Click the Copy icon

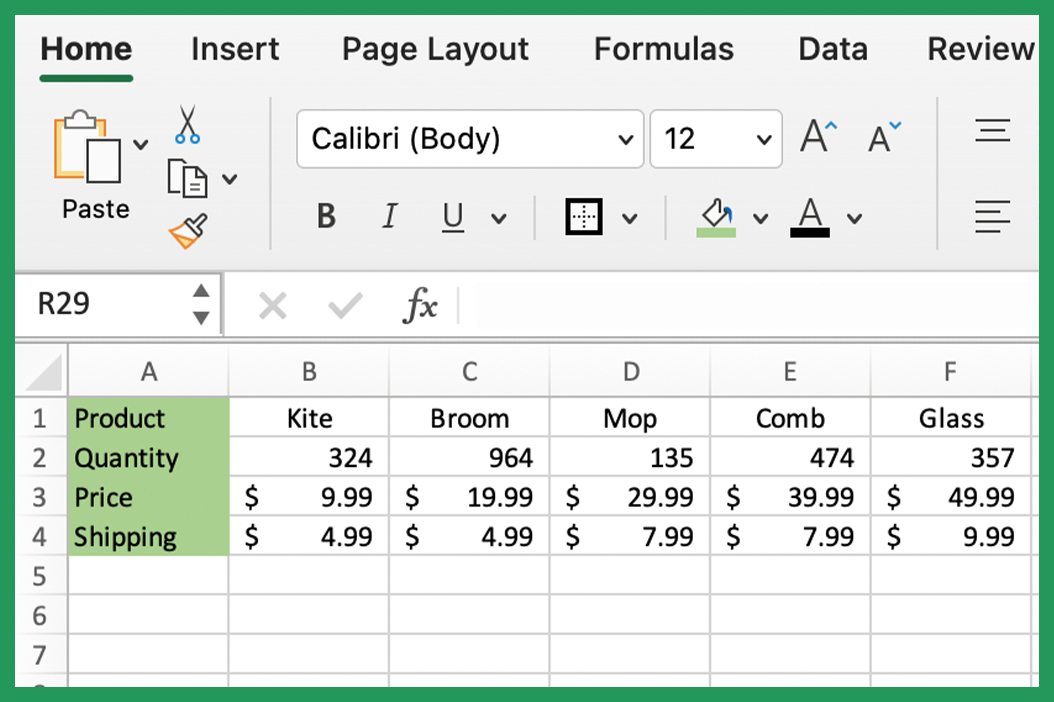click(186, 178)
